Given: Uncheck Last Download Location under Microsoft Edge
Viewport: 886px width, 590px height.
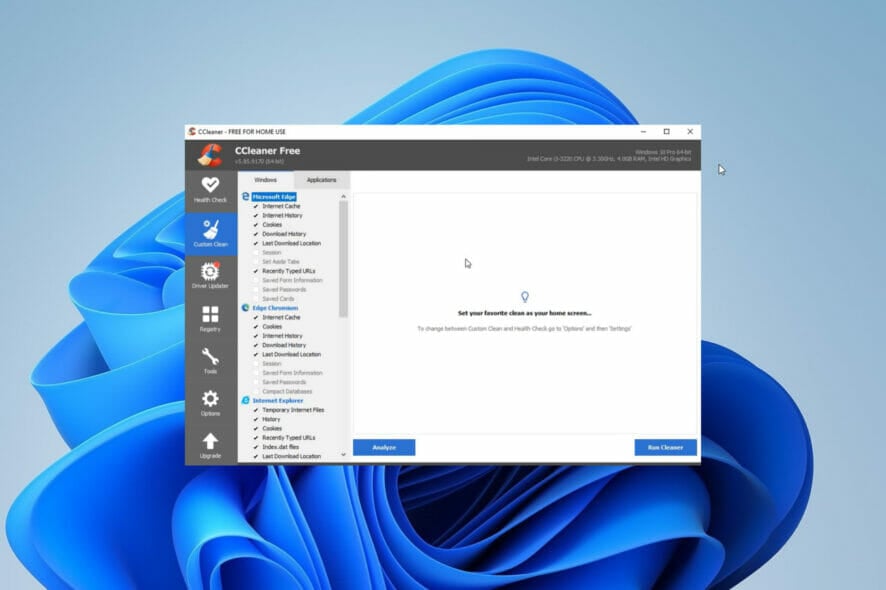Looking at the screenshot, I should coord(256,244).
